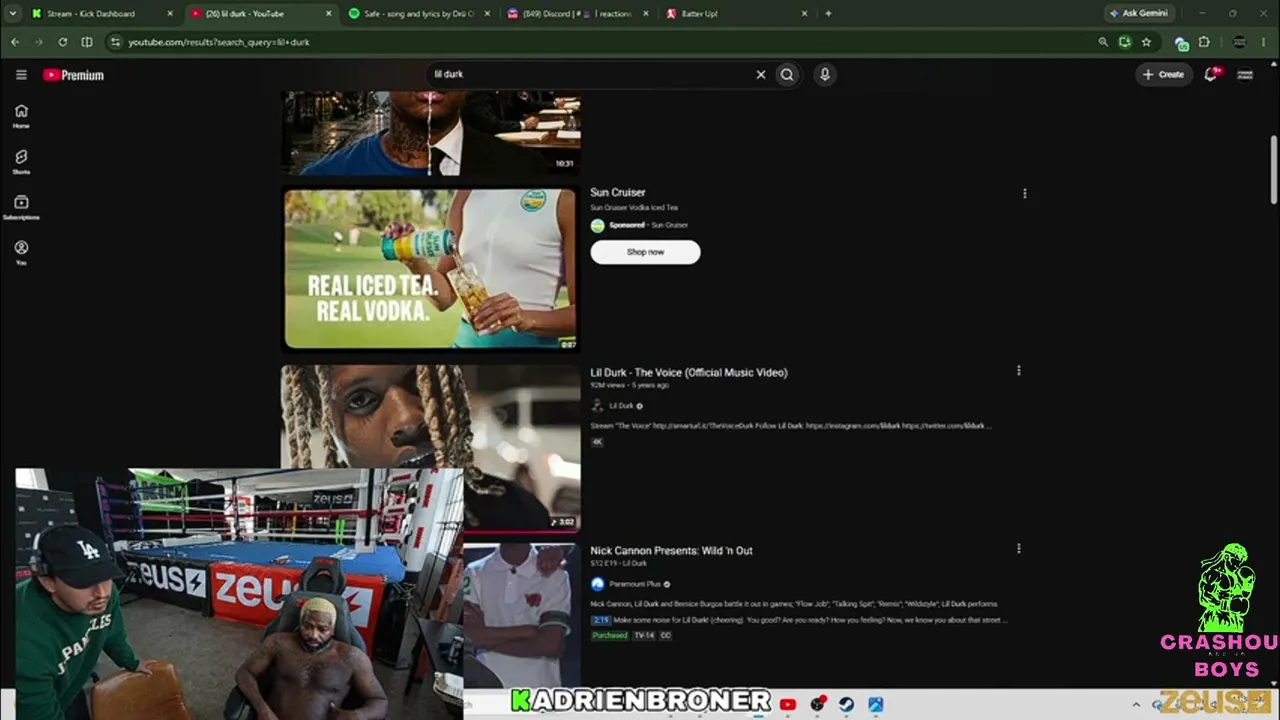This screenshot has height=720, width=1280.
Task: Open the YouTube guide hamburger menu
Action: tap(21, 75)
